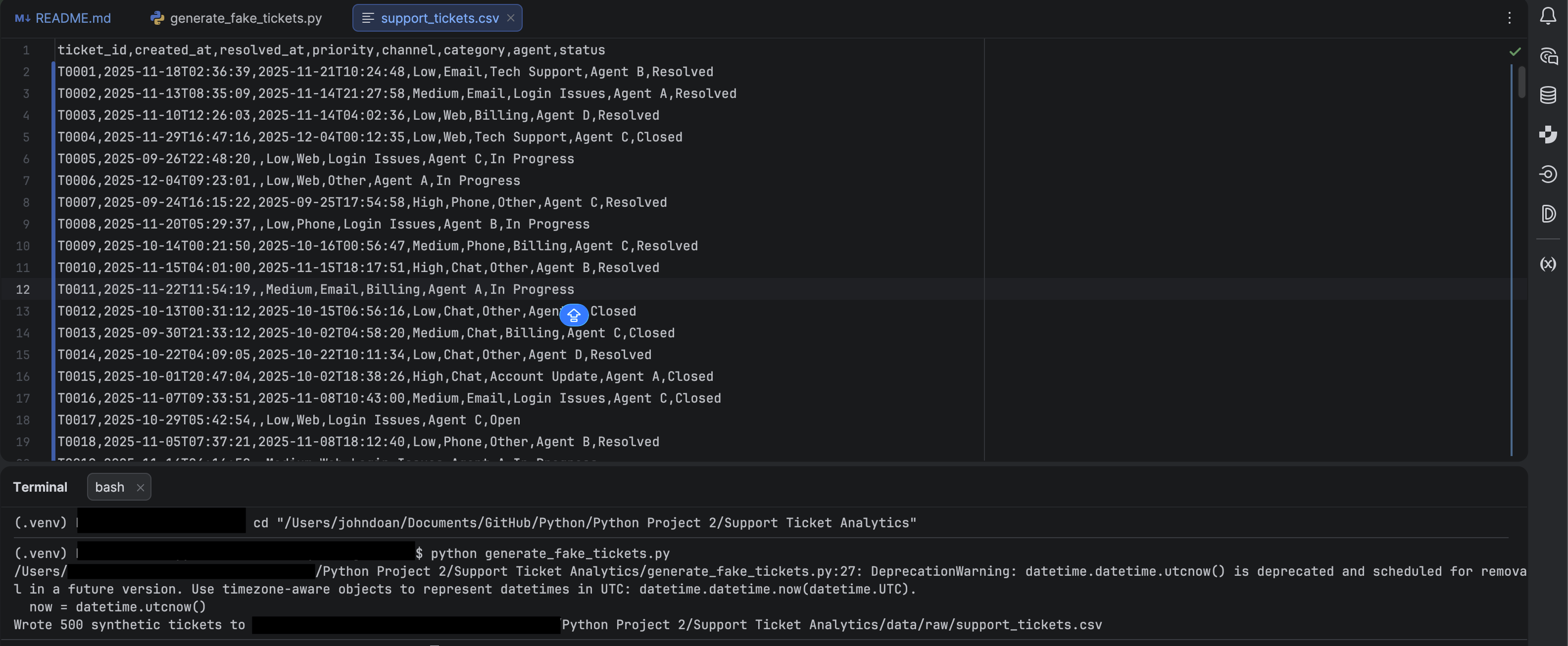Open the notifications bell panel

point(1549,16)
